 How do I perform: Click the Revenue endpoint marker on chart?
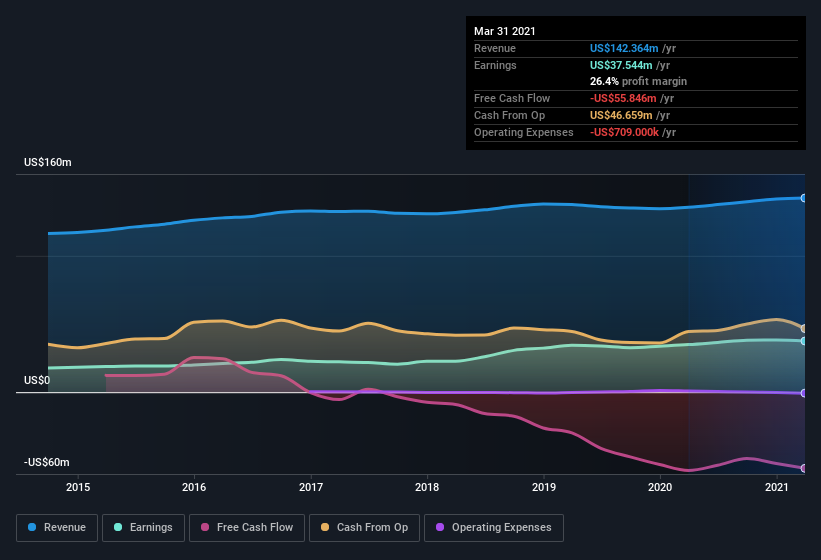tap(804, 198)
